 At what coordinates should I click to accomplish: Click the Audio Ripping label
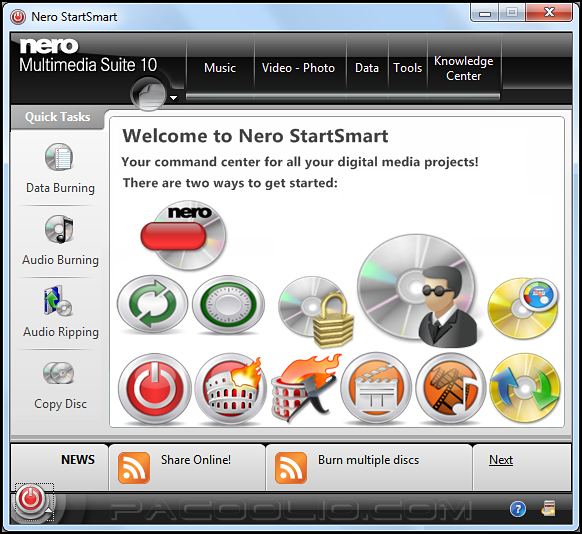point(61,332)
